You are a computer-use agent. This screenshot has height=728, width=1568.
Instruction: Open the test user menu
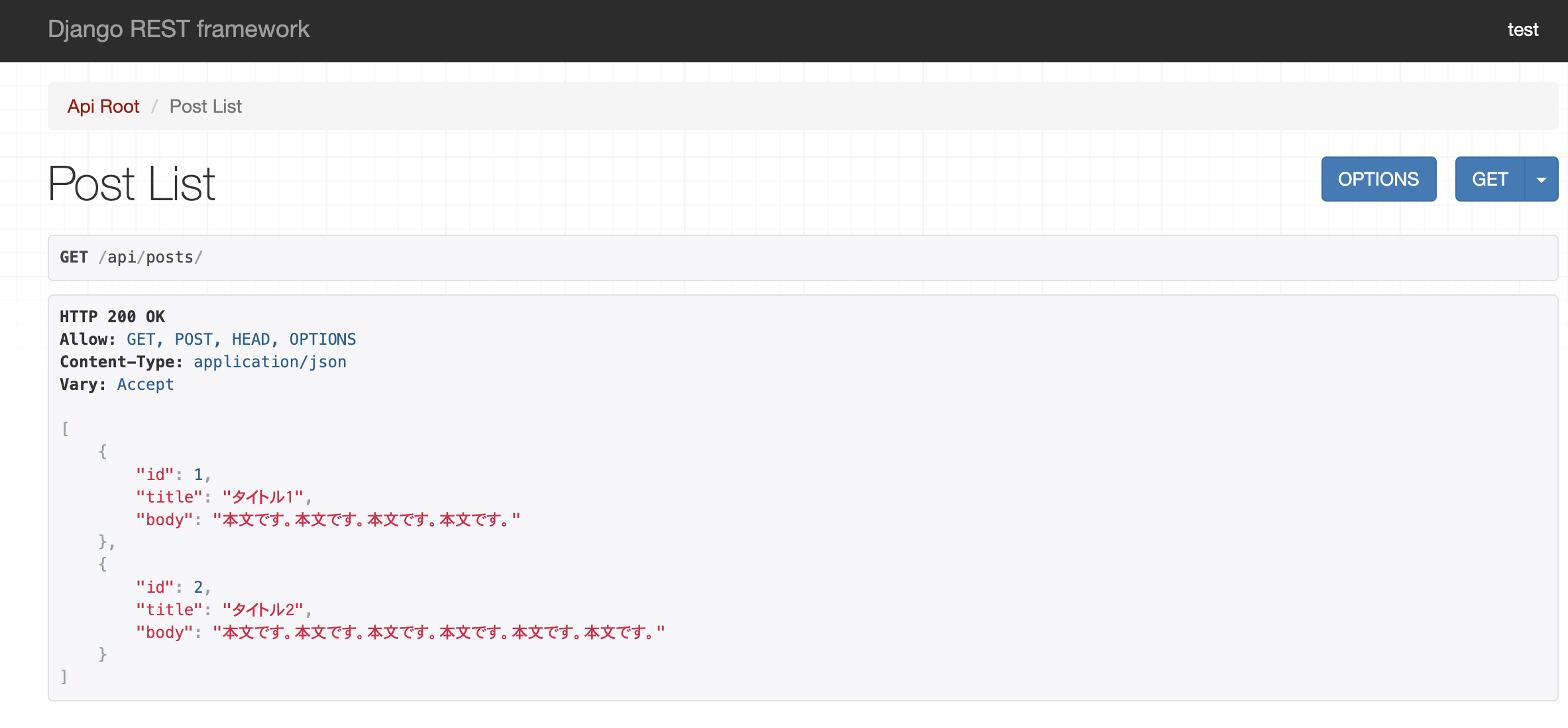(x=1523, y=30)
